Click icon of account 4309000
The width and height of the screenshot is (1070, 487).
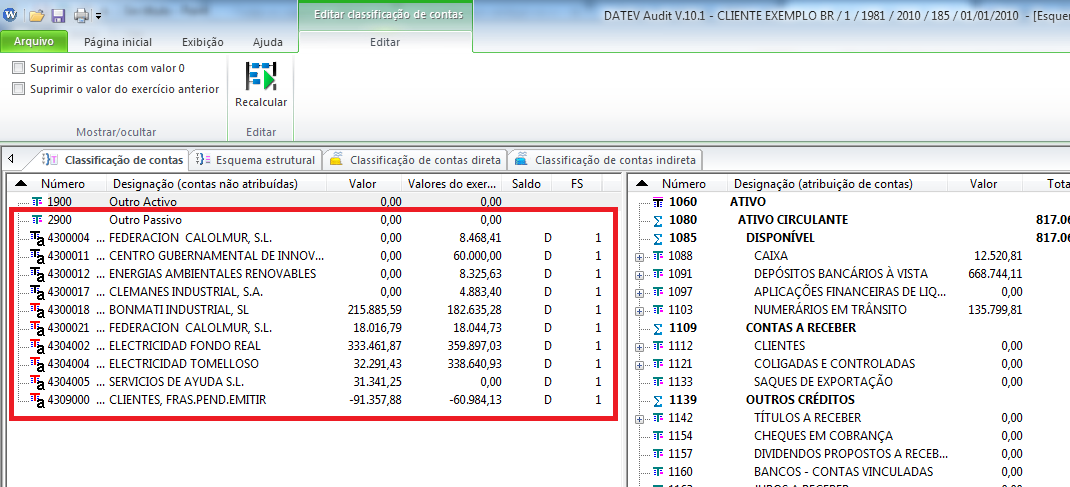click(x=38, y=400)
